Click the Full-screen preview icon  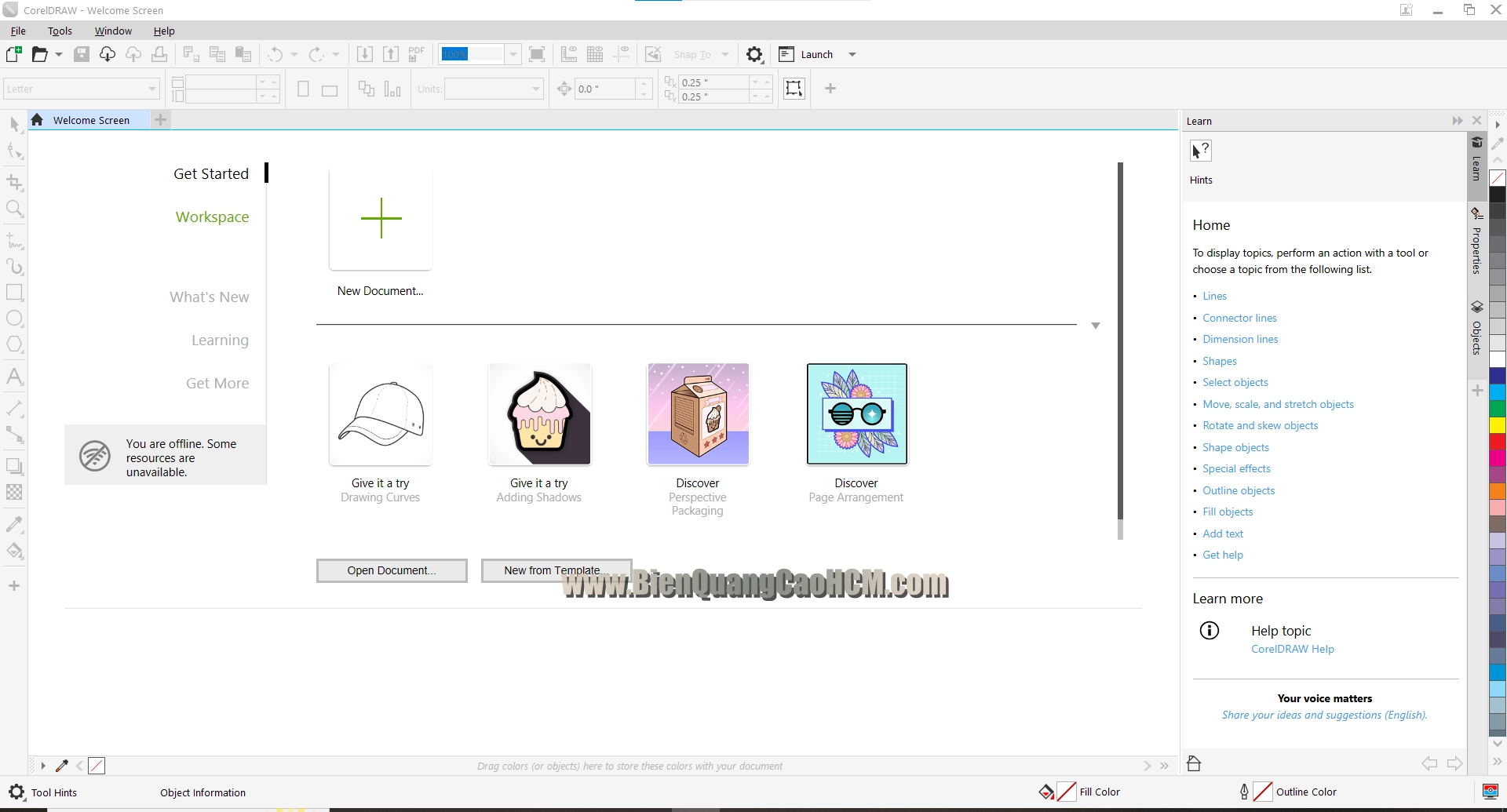point(537,54)
